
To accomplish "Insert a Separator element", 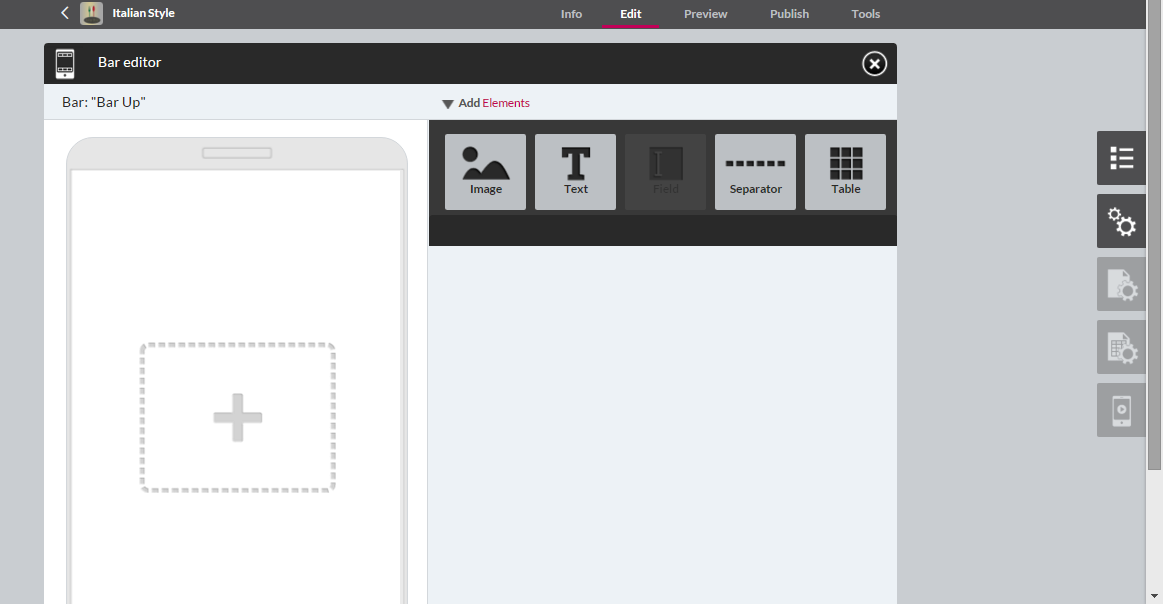I will (755, 172).
